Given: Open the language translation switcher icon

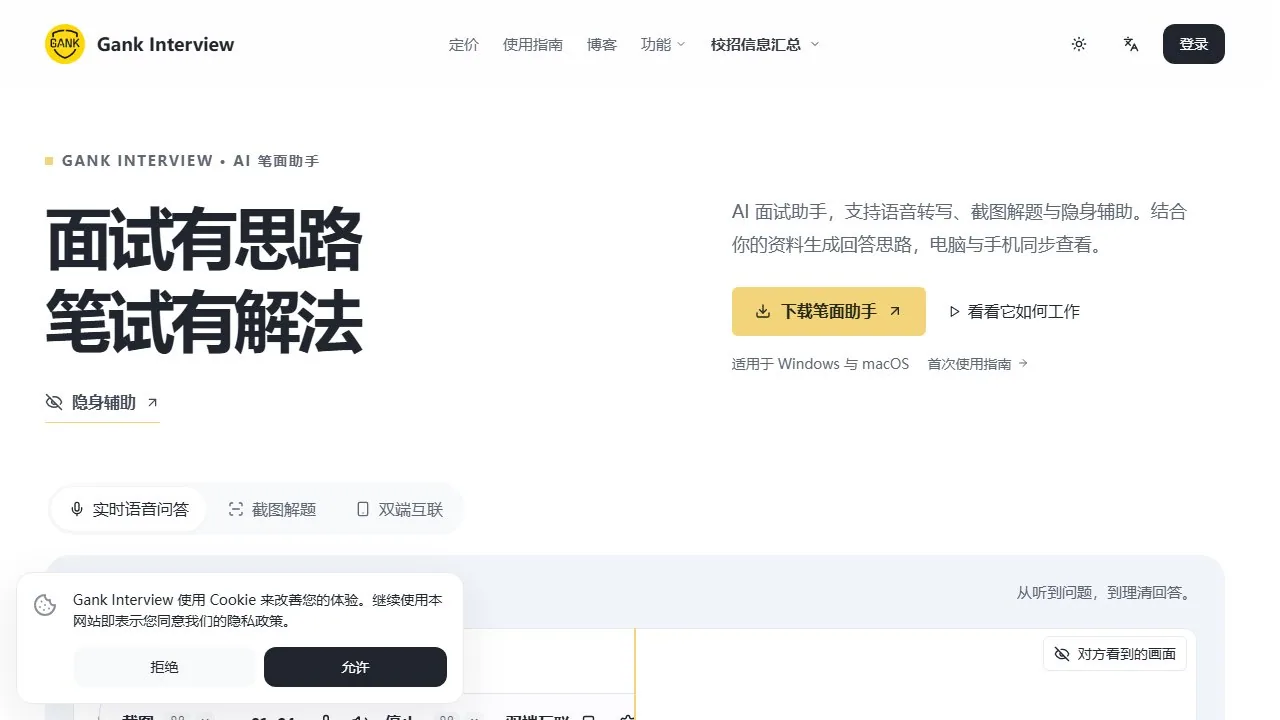Looking at the screenshot, I should click(1131, 44).
